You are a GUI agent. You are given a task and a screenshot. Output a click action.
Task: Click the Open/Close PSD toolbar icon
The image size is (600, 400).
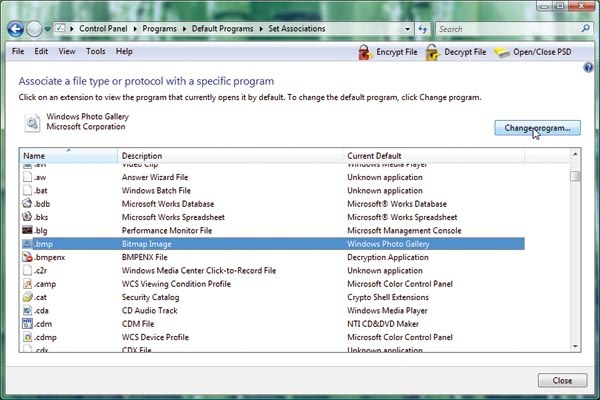point(505,51)
